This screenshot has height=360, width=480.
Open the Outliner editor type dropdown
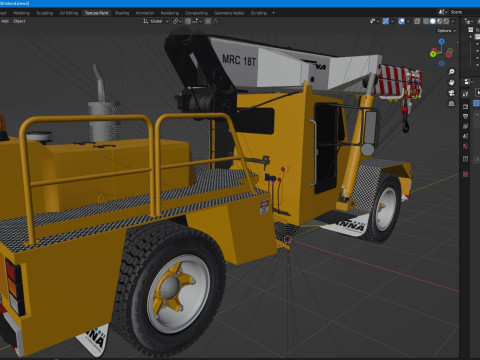(x=469, y=21)
